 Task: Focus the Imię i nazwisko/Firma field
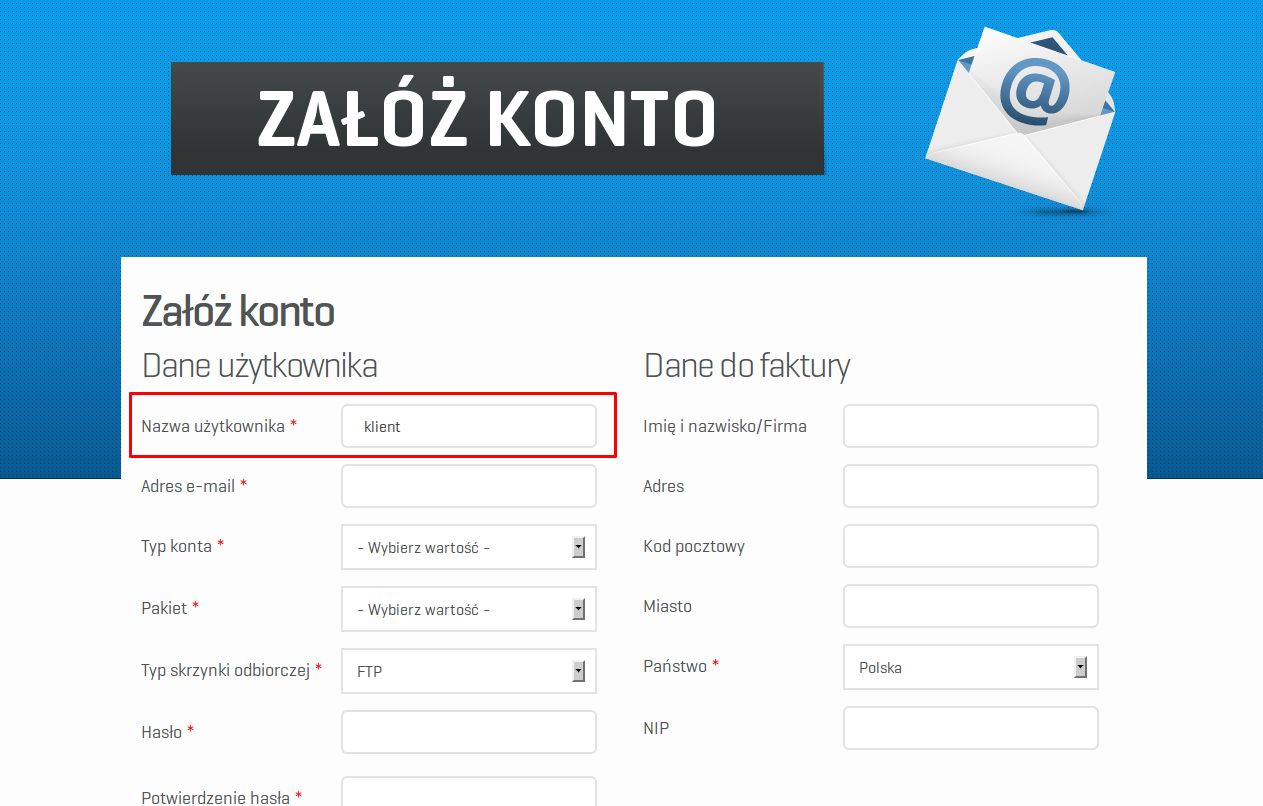[x=971, y=426]
